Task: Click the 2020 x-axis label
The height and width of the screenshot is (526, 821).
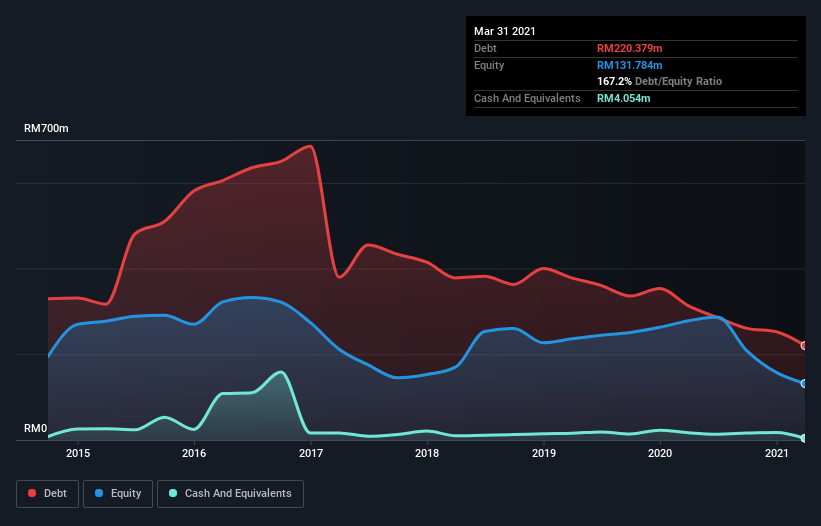Action: click(660, 453)
